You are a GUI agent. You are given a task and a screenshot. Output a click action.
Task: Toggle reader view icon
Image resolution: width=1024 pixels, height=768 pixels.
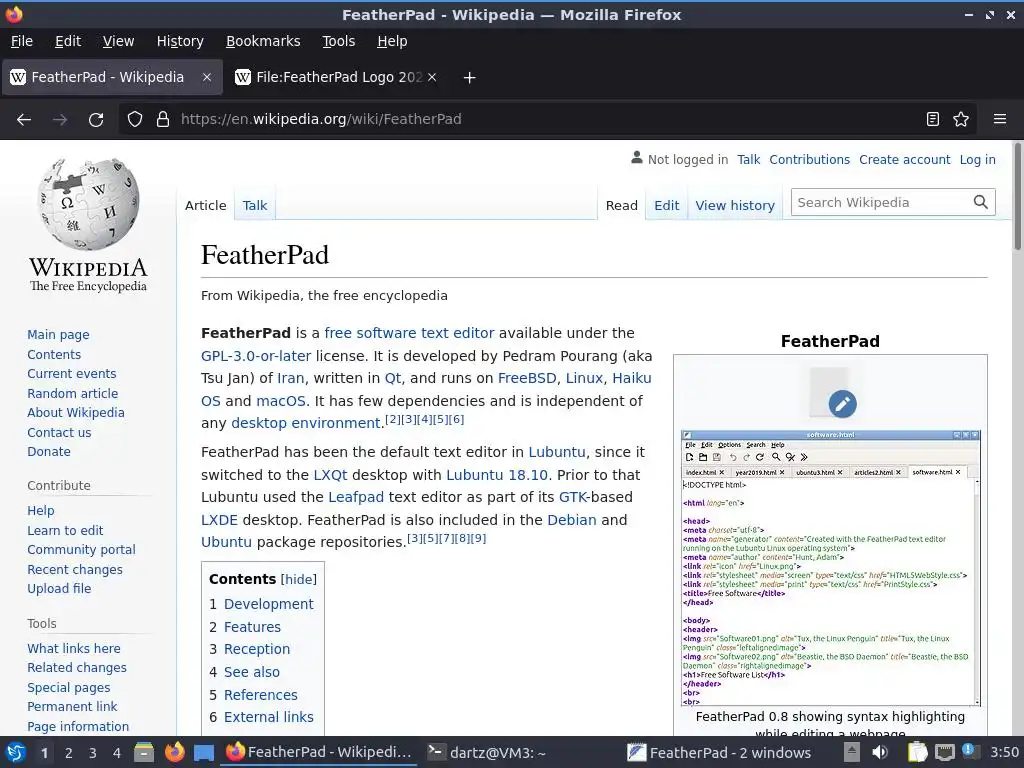pos(933,119)
